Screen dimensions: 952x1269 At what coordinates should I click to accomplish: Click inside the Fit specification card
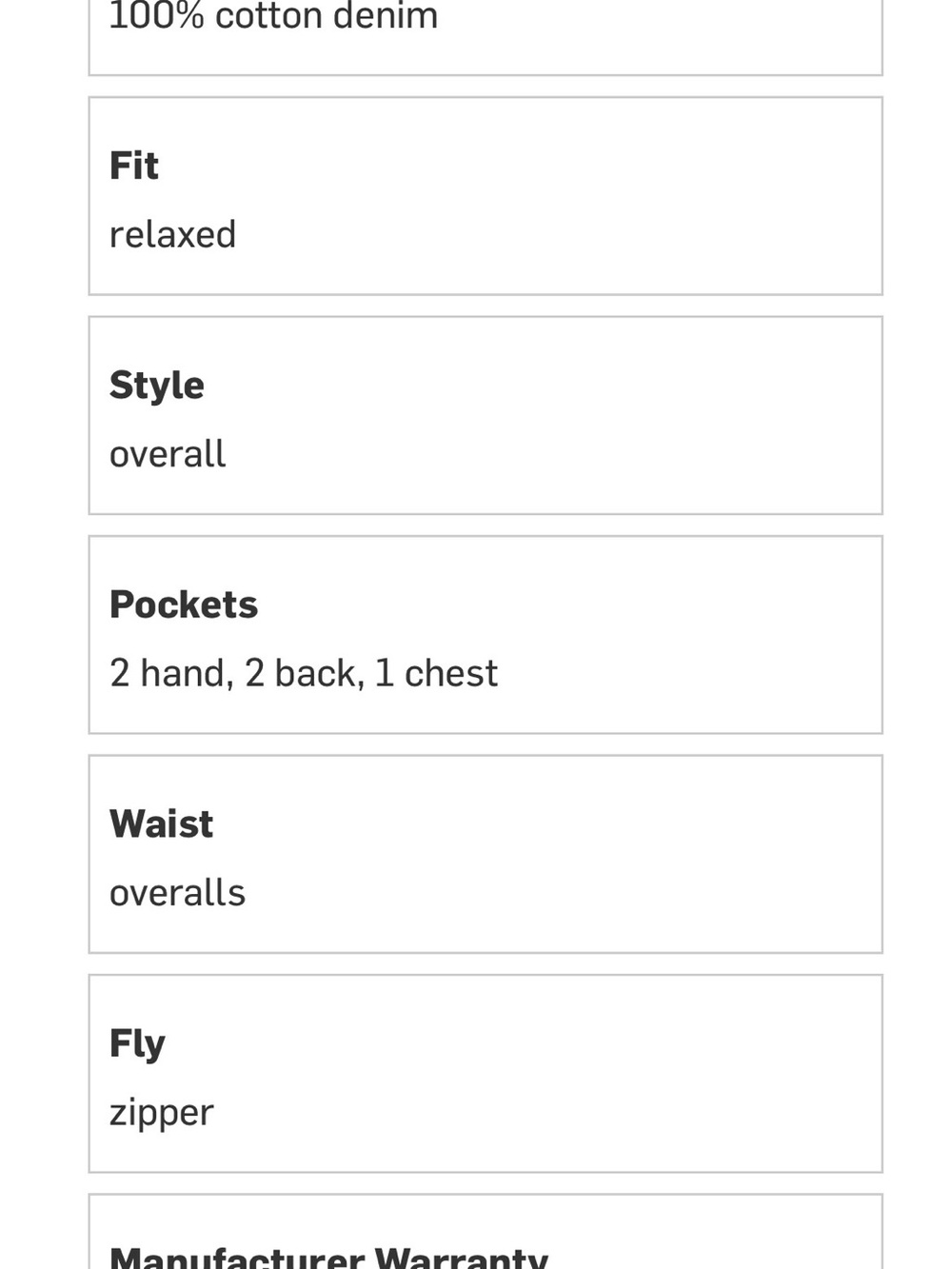tap(486, 196)
